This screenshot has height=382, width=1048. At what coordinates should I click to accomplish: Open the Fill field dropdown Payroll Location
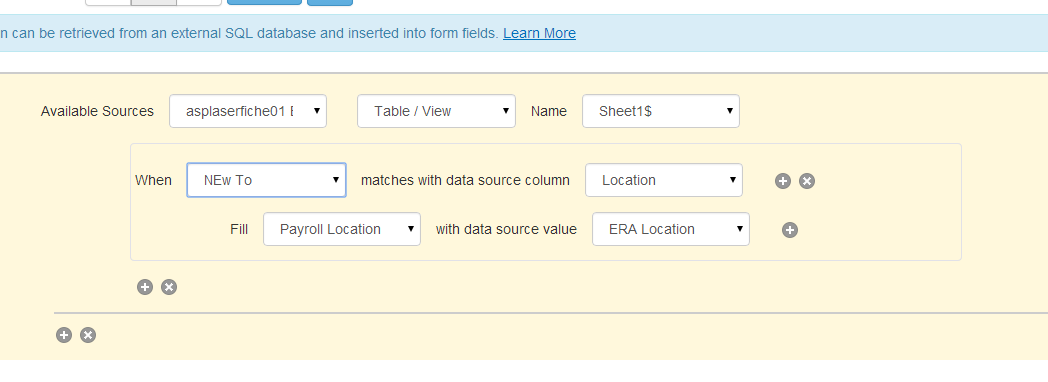[x=342, y=229]
